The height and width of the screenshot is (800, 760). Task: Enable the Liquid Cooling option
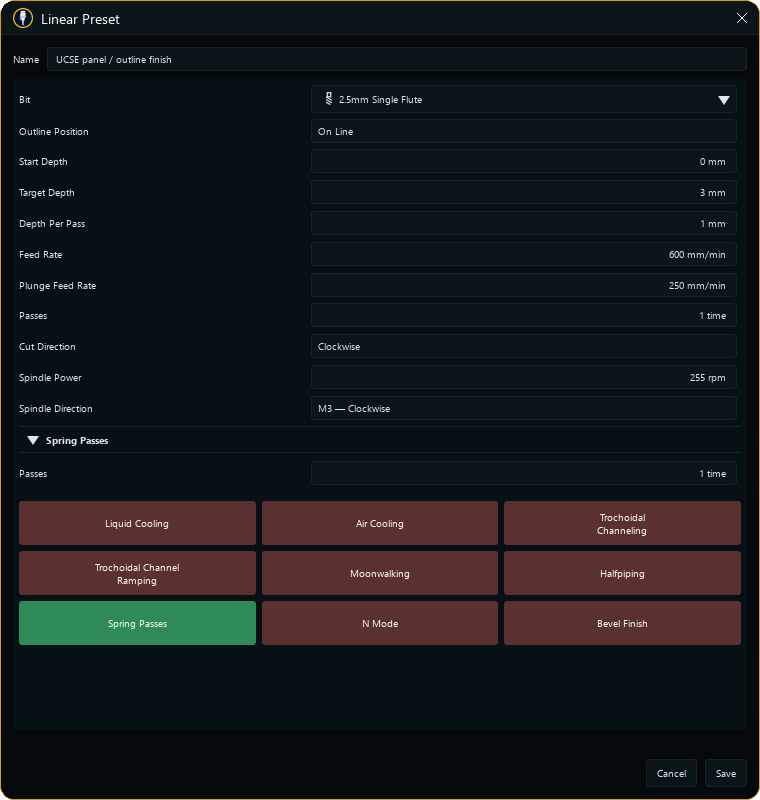pos(137,523)
